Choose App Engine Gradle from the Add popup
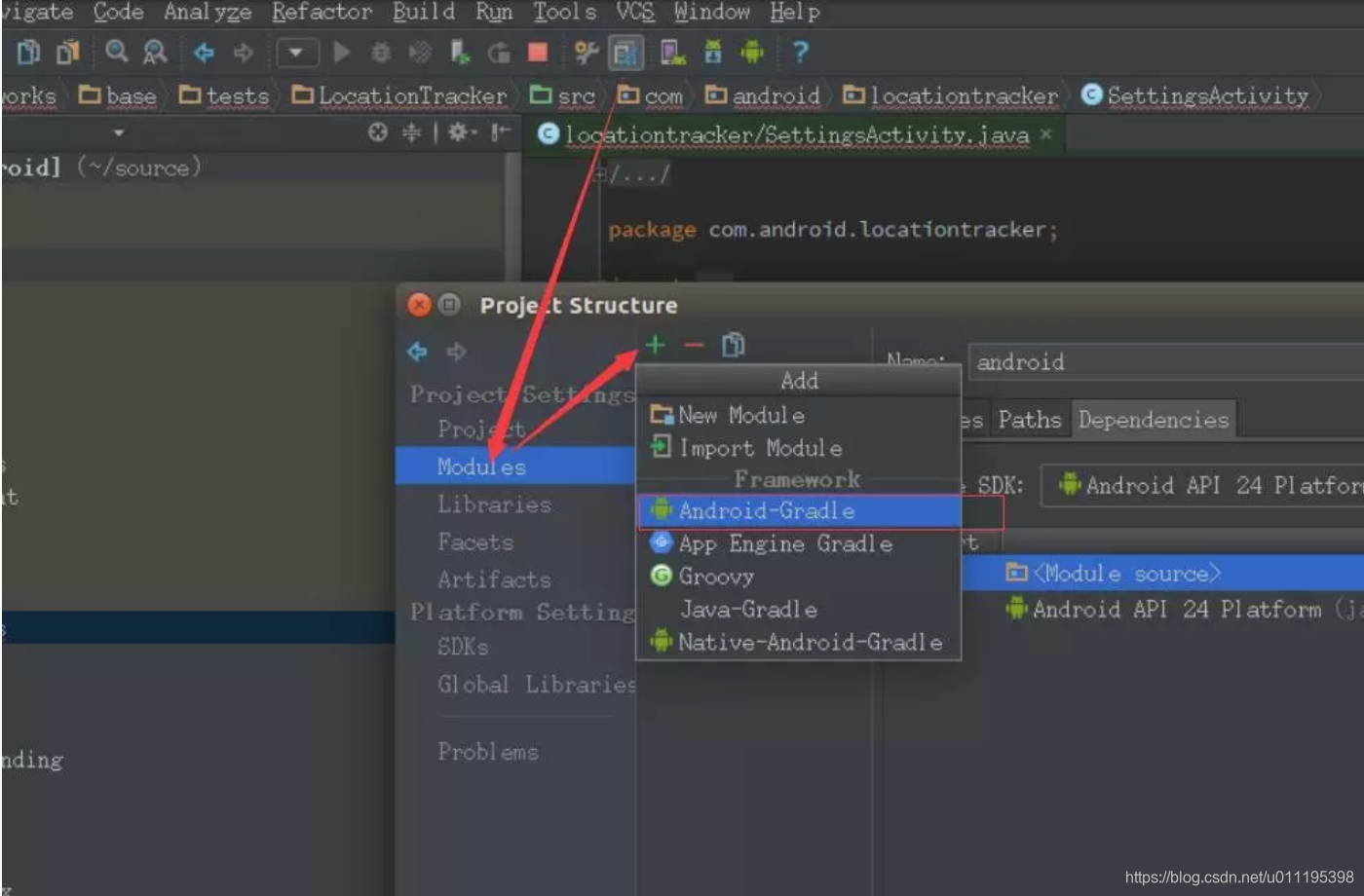The width and height of the screenshot is (1364, 896). [798, 543]
